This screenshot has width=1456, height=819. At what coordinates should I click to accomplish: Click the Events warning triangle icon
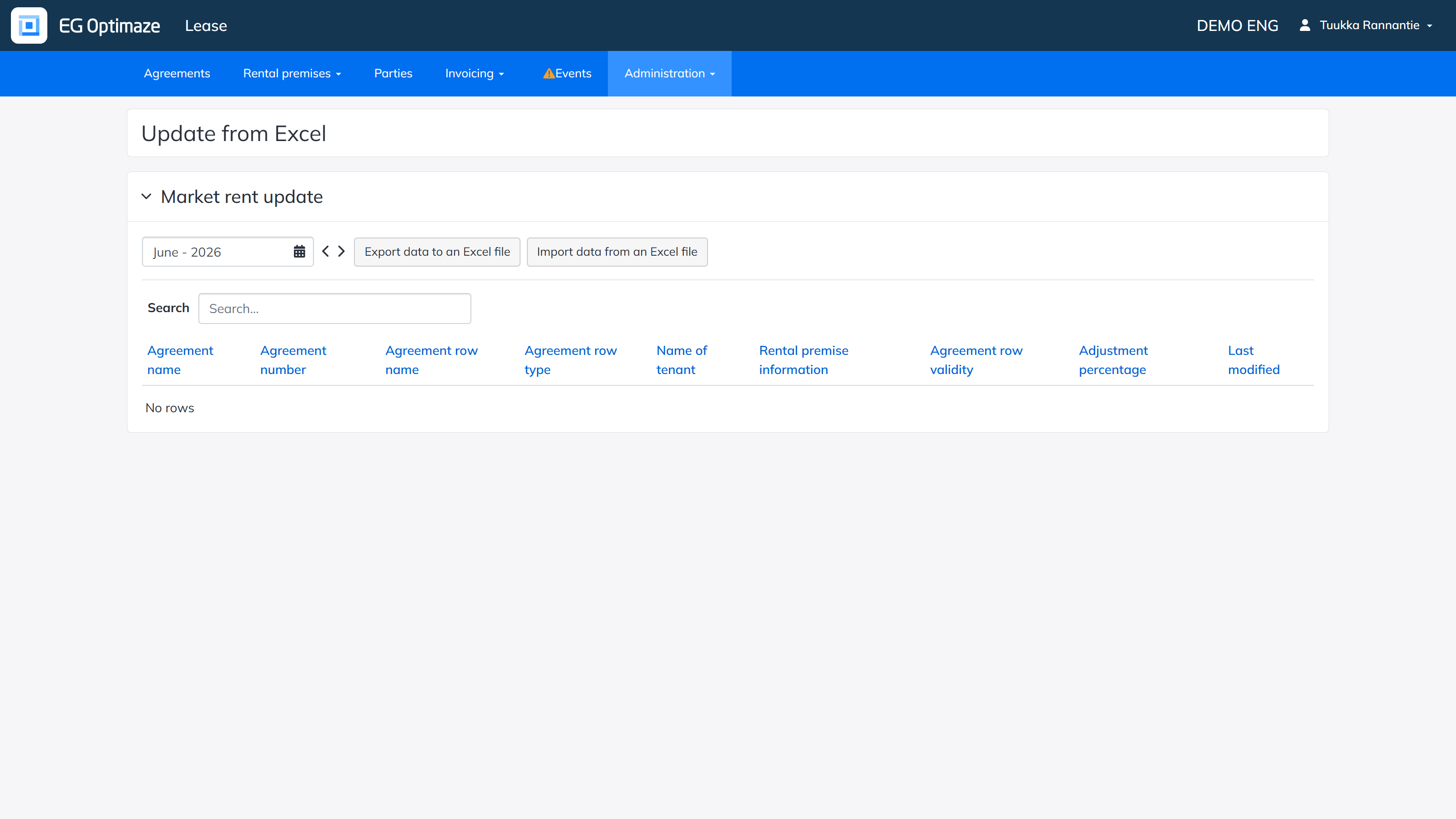(x=548, y=73)
